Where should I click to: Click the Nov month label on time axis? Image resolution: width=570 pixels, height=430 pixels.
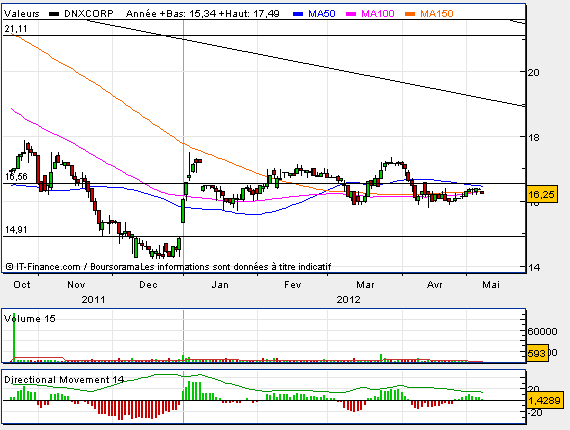click(76, 285)
